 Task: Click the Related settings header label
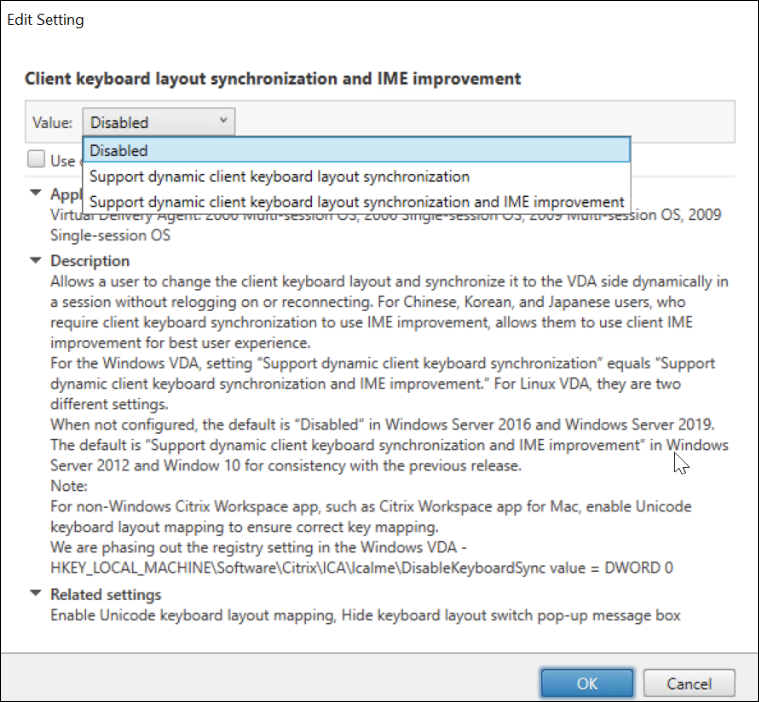tap(106, 595)
